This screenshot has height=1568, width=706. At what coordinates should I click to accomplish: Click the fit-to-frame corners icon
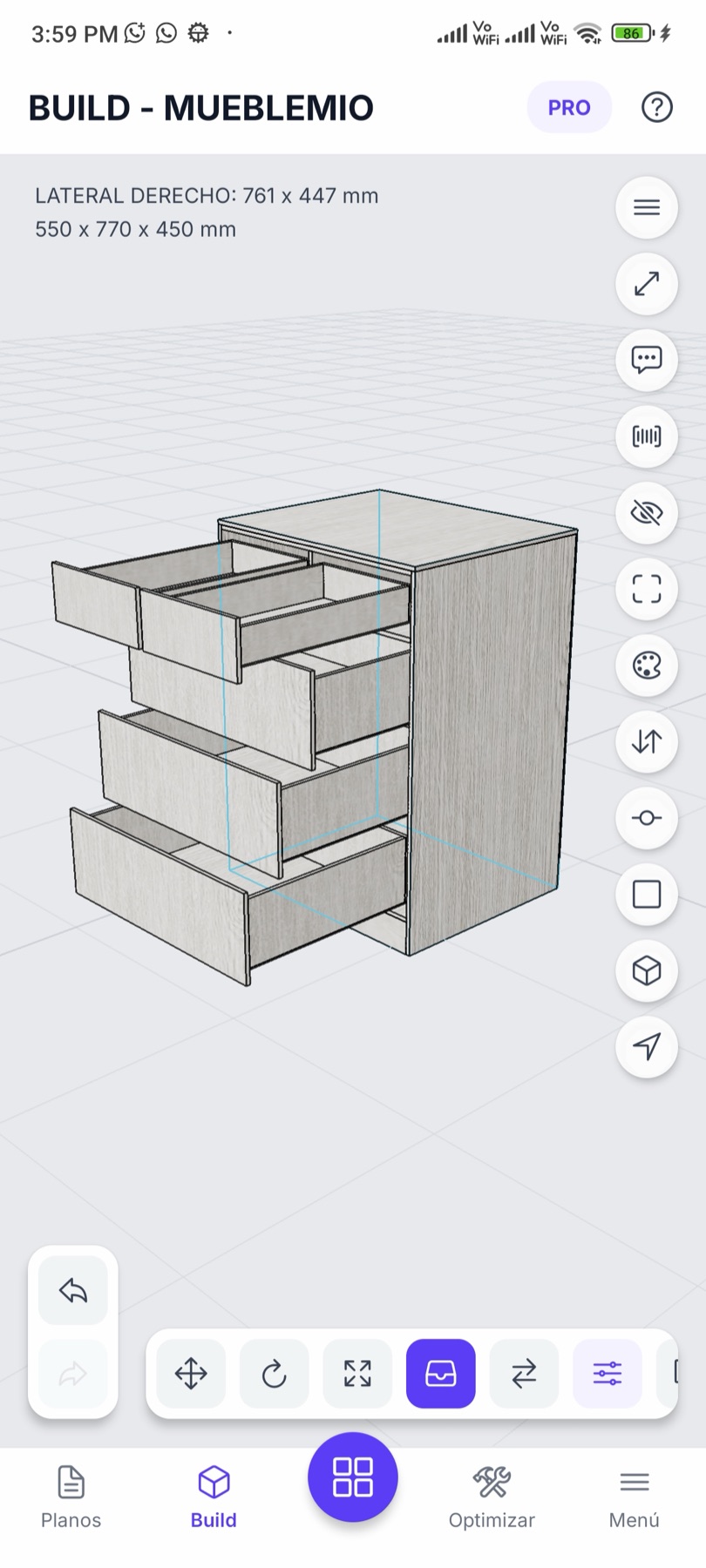(x=647, y=589)
